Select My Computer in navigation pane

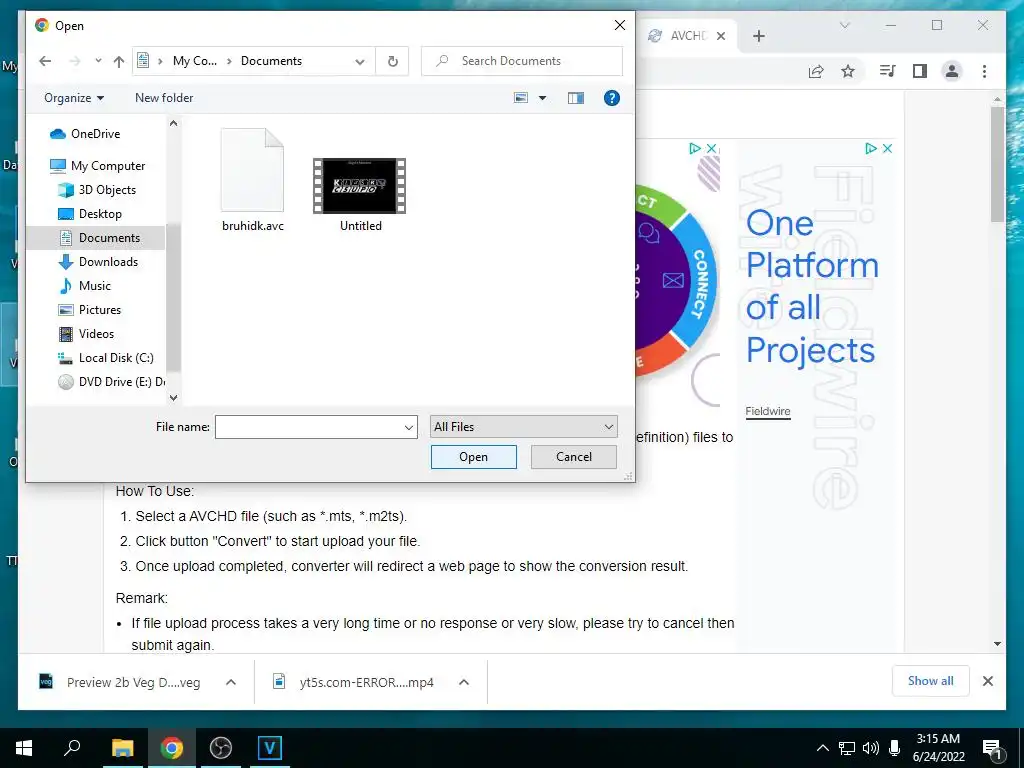(x=108, y=166)
